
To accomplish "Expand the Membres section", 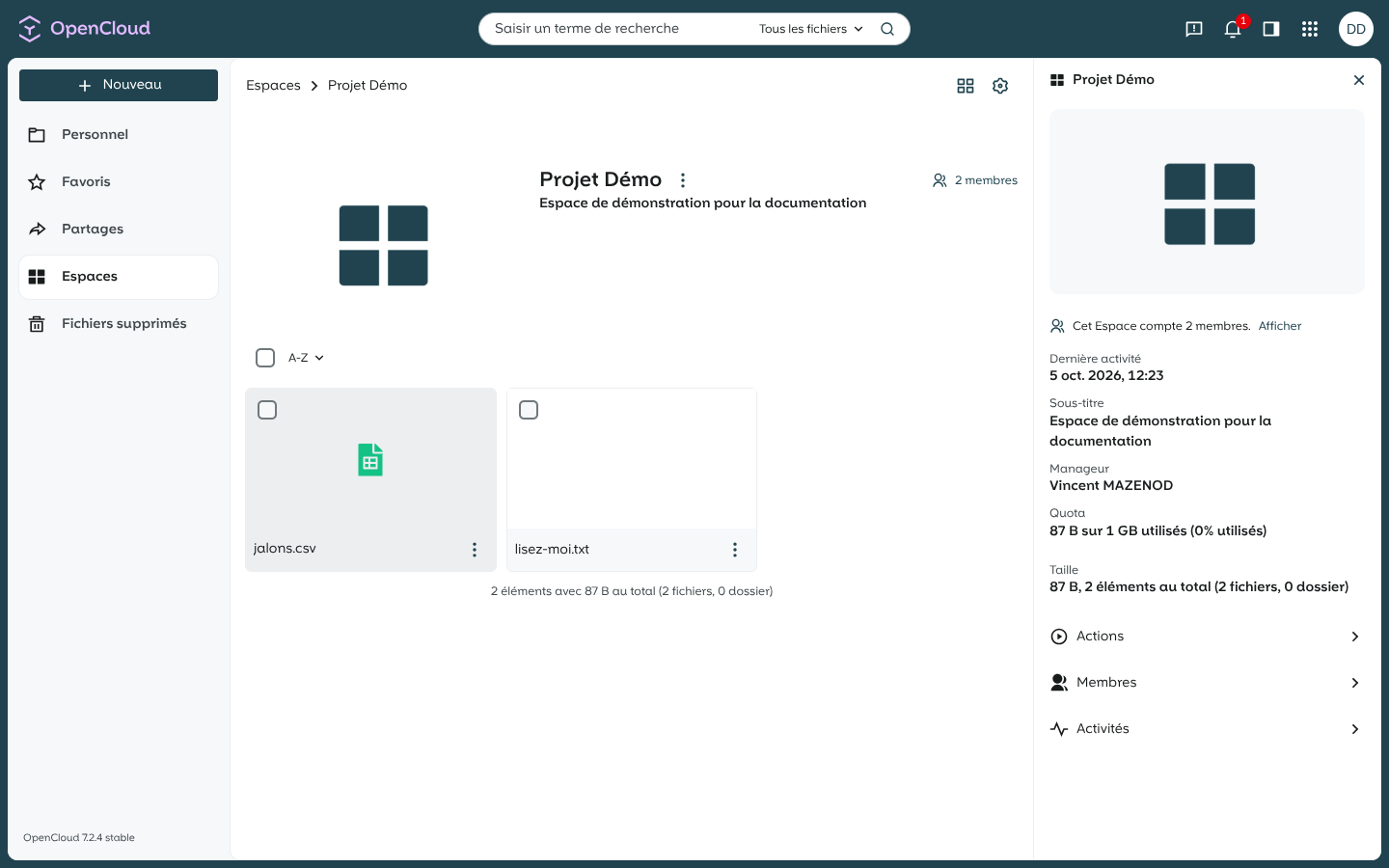I will pyautogui.click(x=1207, y=683).
